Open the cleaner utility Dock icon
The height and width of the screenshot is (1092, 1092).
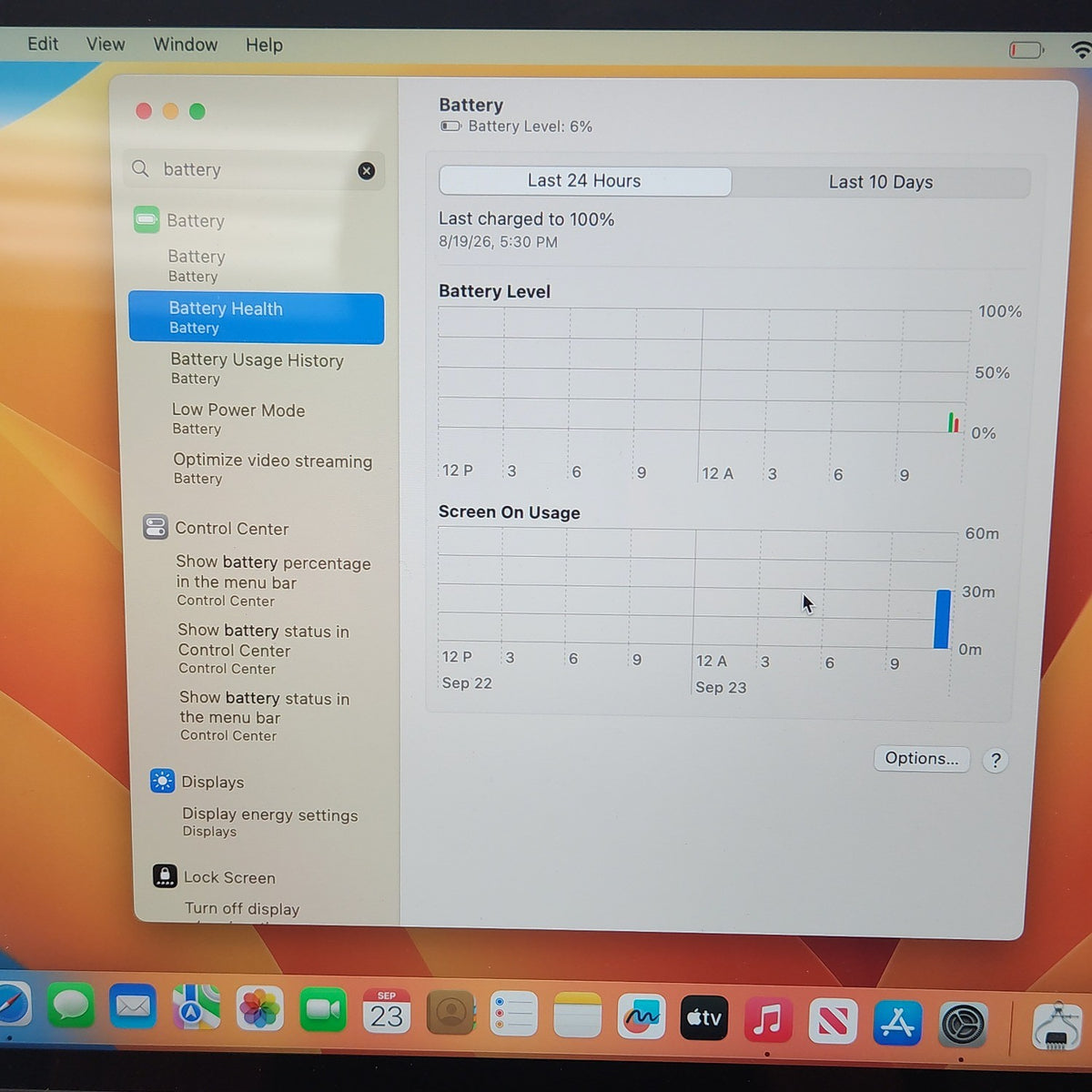[1057, 1026]
